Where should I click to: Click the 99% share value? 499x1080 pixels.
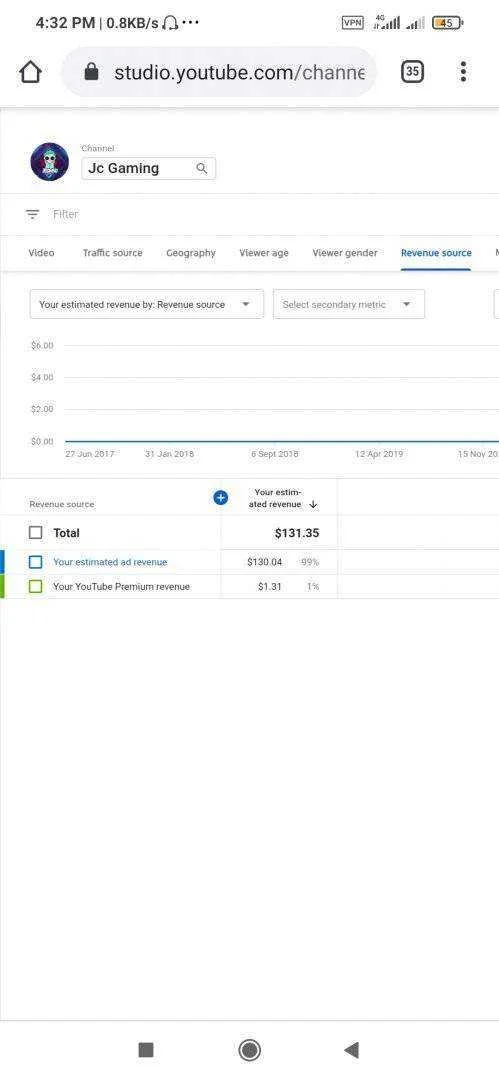coord(310,562)
